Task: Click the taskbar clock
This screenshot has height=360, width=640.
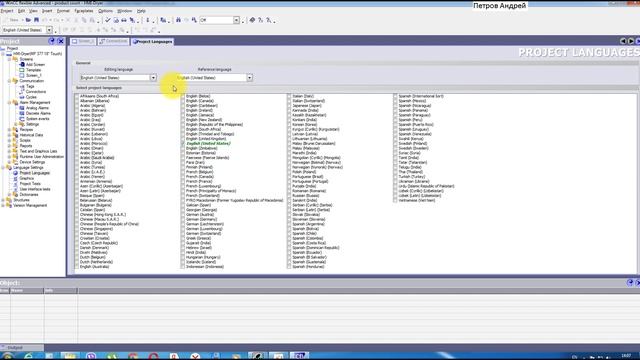Action: click(x=627, y=356)
